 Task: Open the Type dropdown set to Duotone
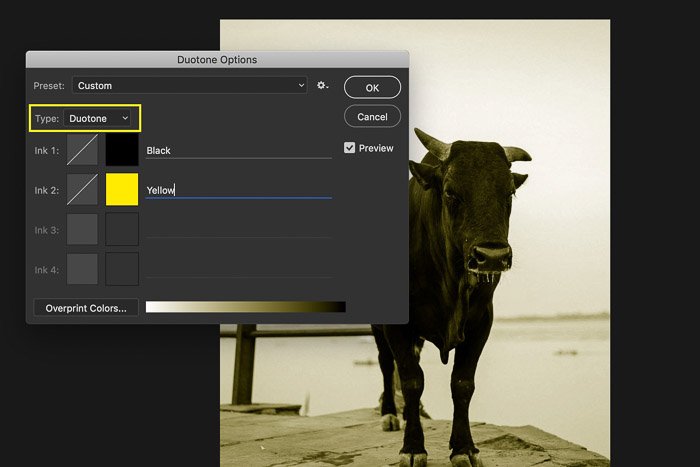(99, 119)
